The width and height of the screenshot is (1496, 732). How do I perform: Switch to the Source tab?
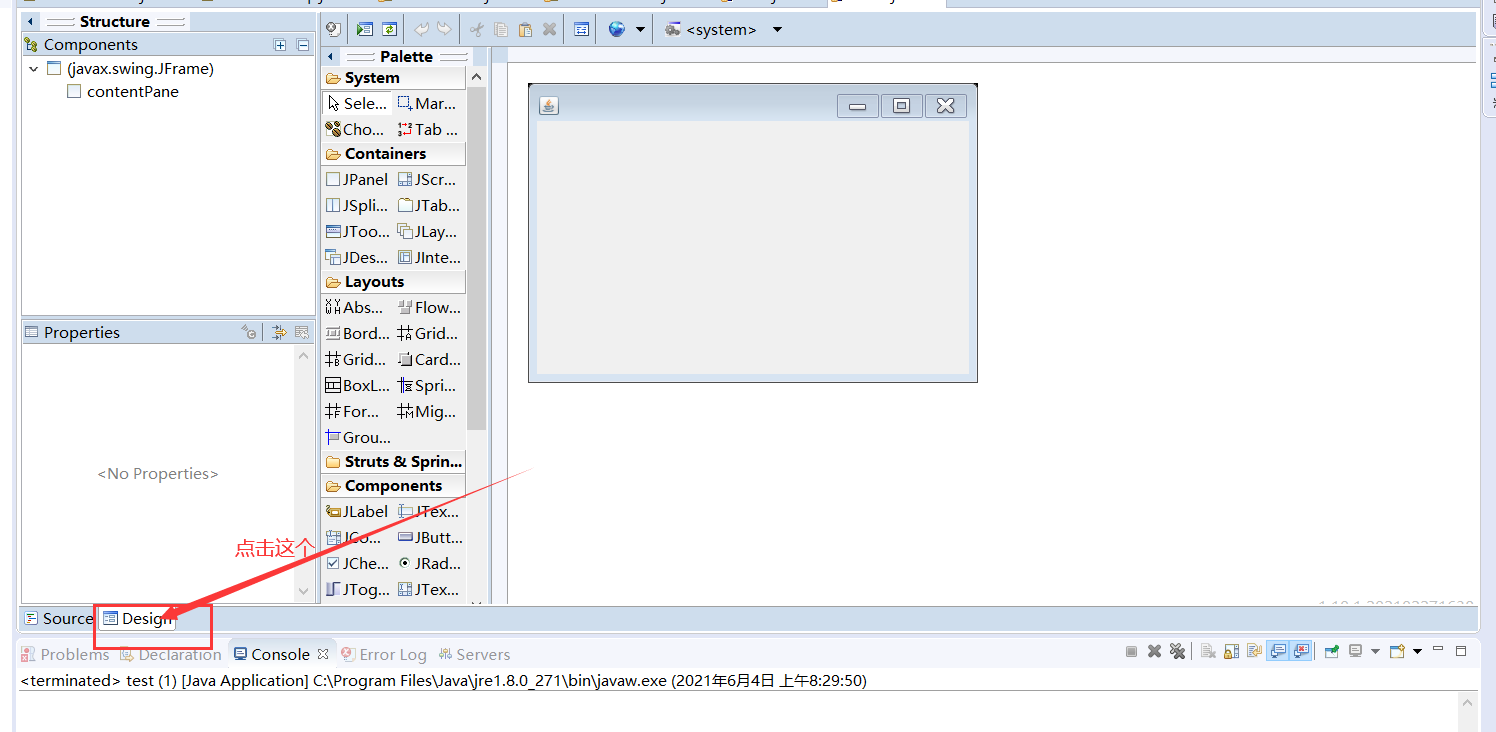[x=58, y=618]
